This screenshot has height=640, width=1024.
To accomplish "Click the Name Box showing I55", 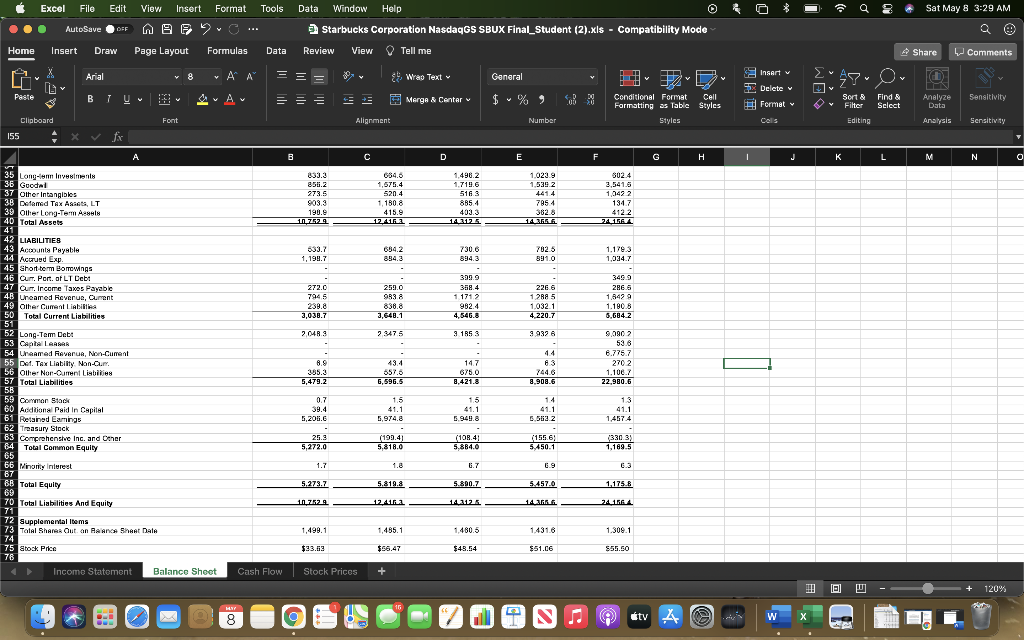I will 26,136.
